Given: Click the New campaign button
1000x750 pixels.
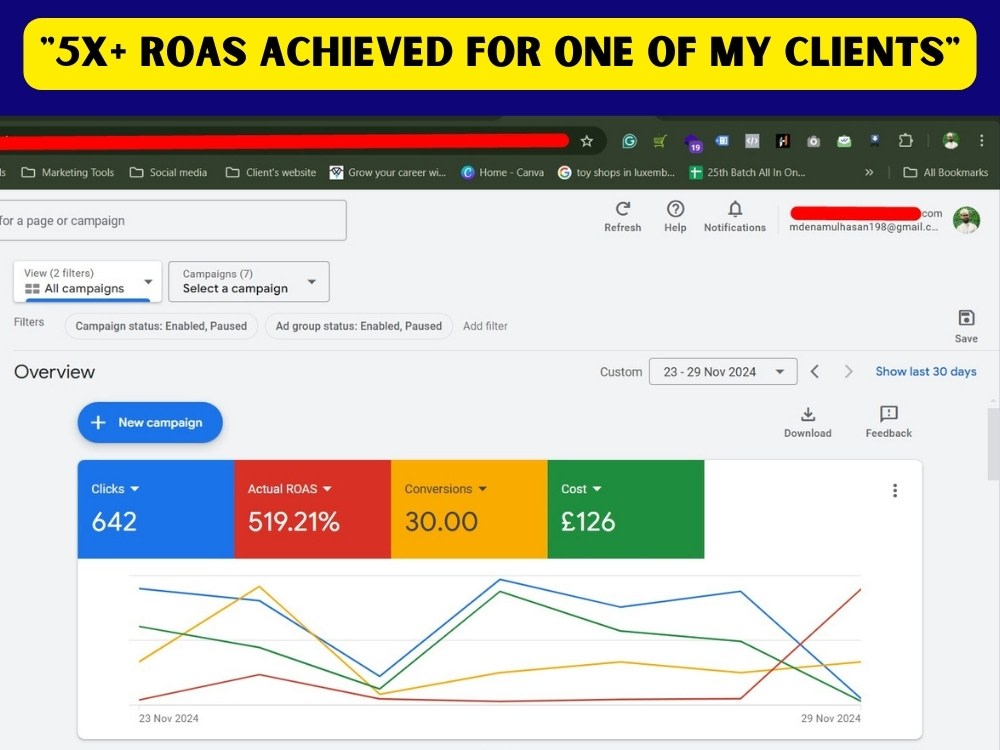Looking at the screenshot, I should point(150,422).
